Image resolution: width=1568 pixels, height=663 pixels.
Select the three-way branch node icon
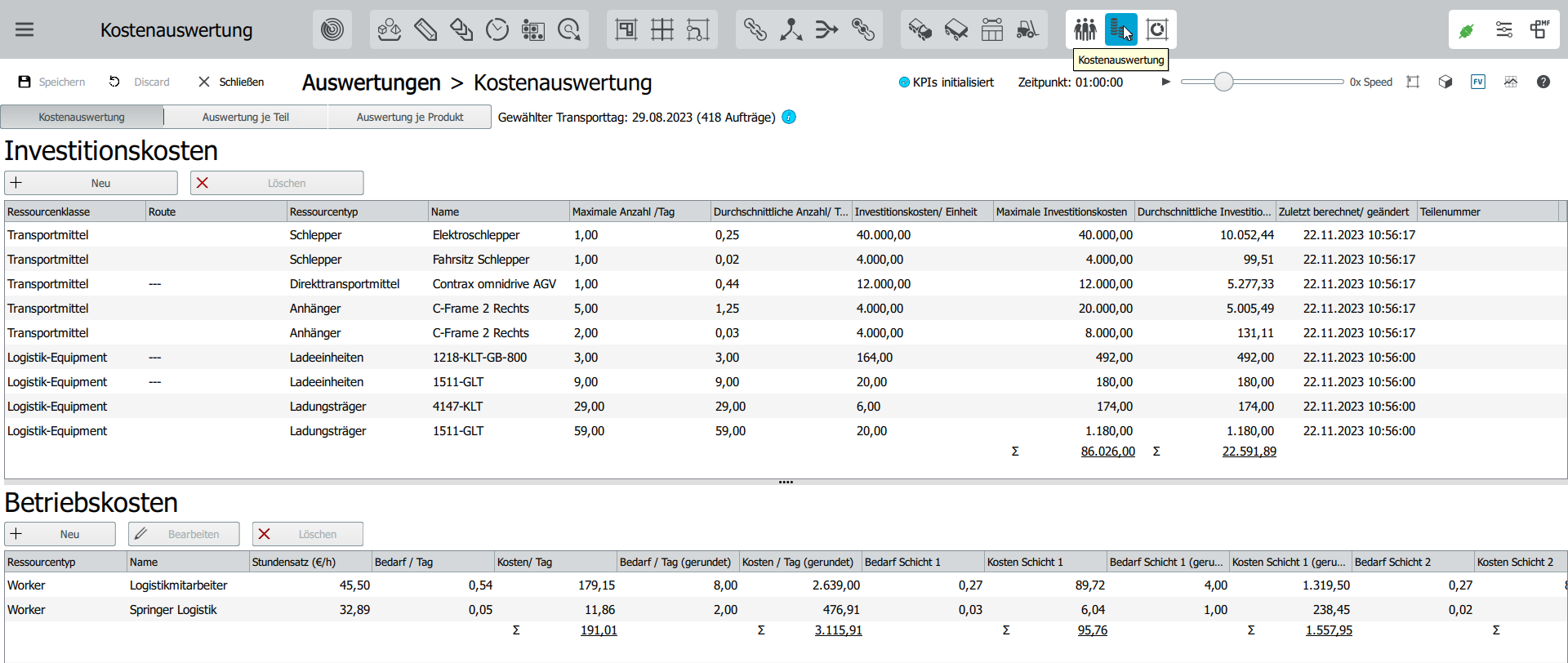(791, 30)
